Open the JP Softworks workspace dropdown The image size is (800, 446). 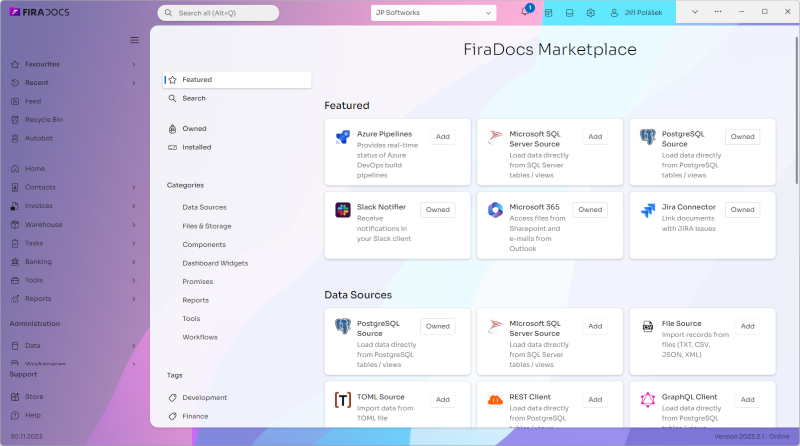pos(433,13)
